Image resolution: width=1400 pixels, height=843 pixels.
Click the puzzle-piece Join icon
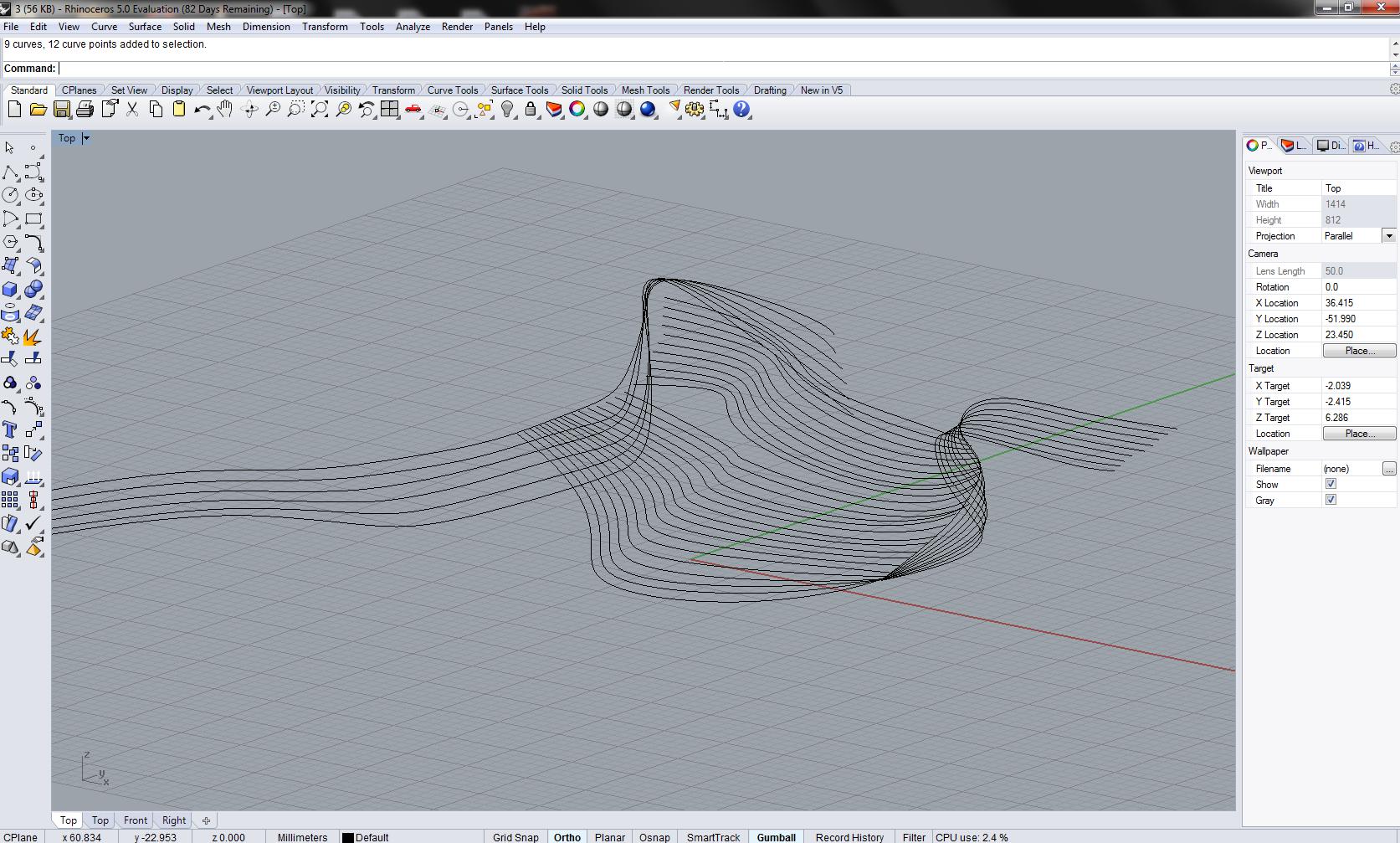[10, 336]
